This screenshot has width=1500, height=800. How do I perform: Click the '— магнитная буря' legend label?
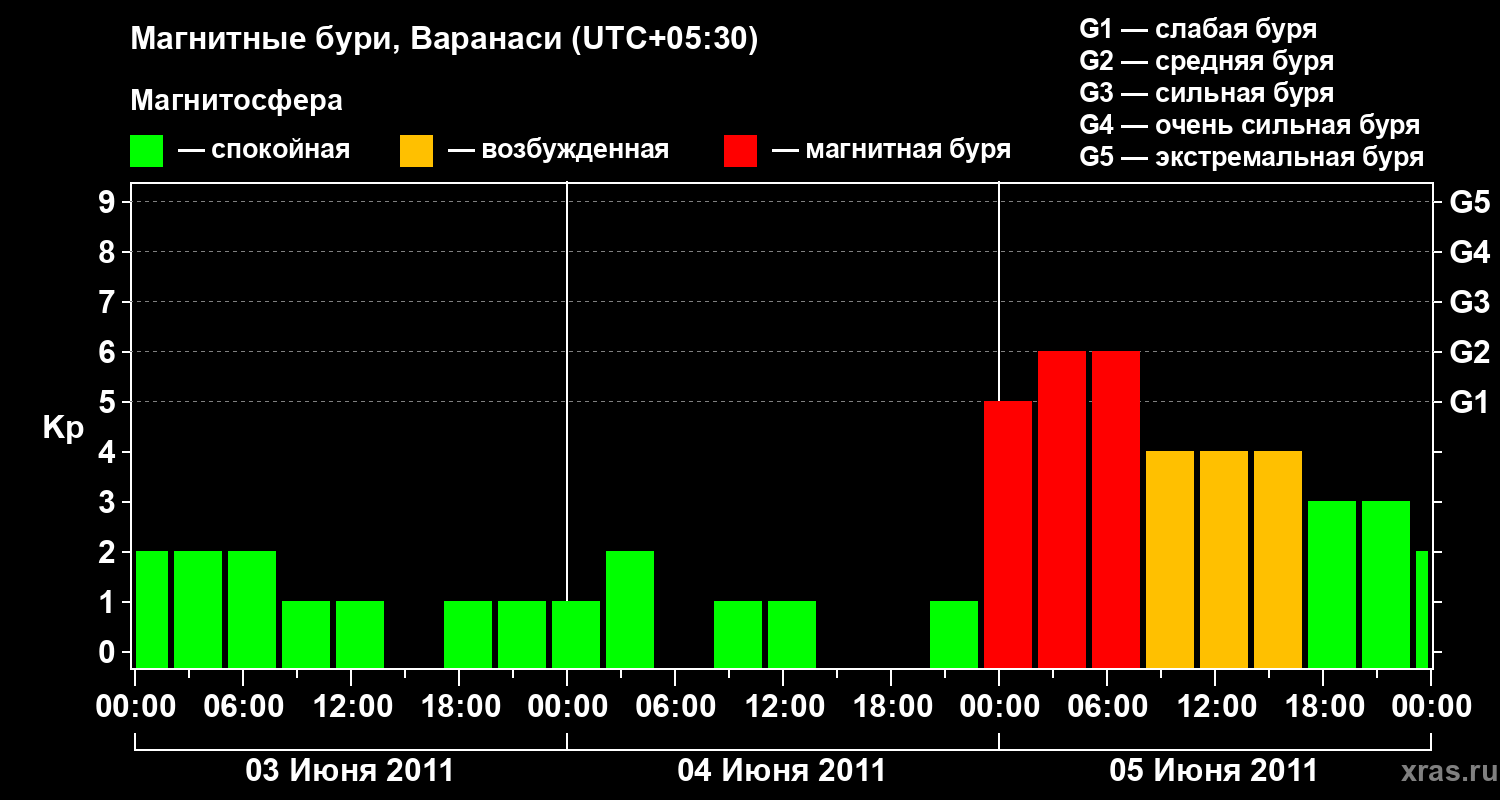coord(892,150)
